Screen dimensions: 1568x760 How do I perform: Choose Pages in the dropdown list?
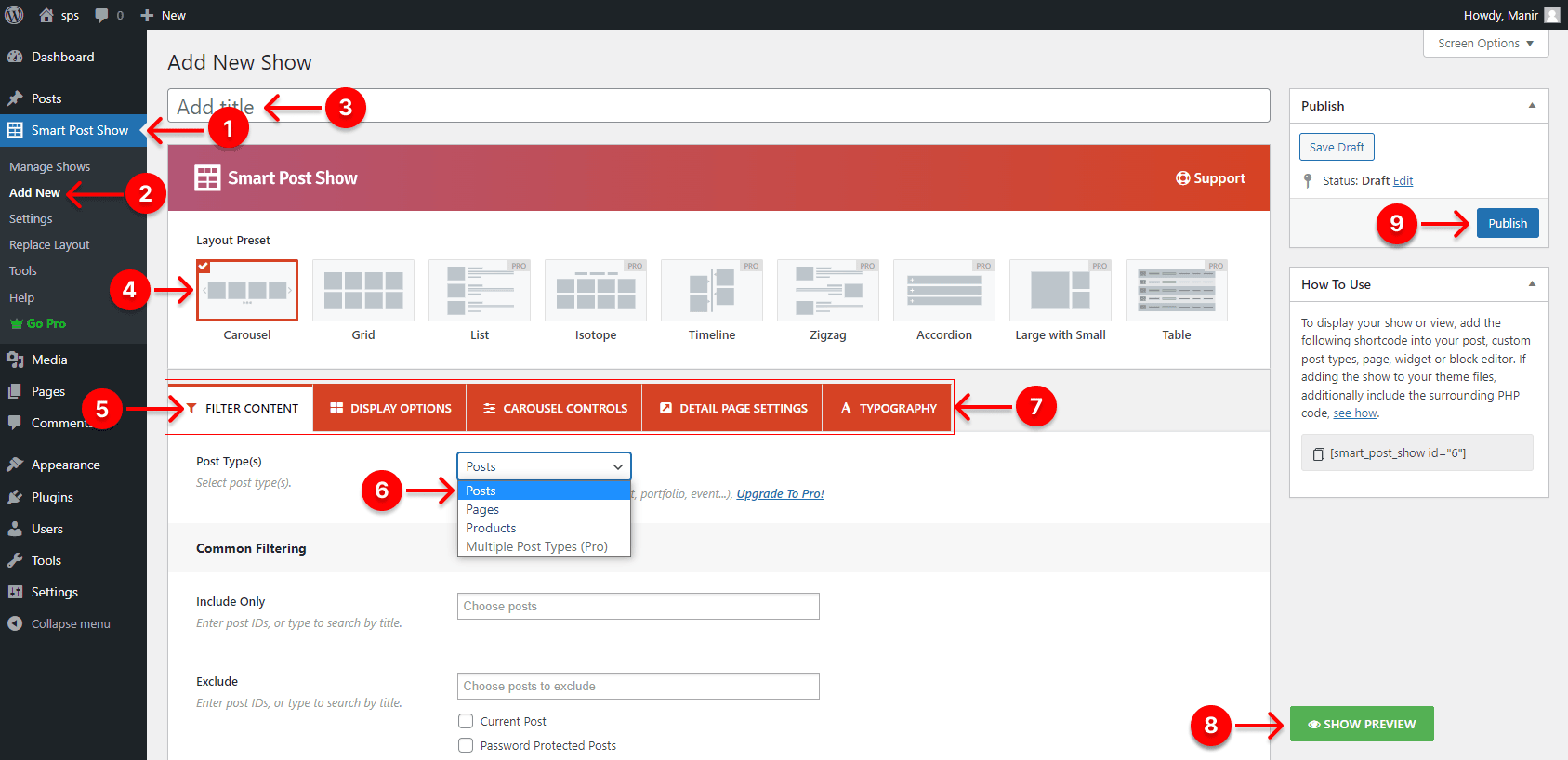[544, 509]
